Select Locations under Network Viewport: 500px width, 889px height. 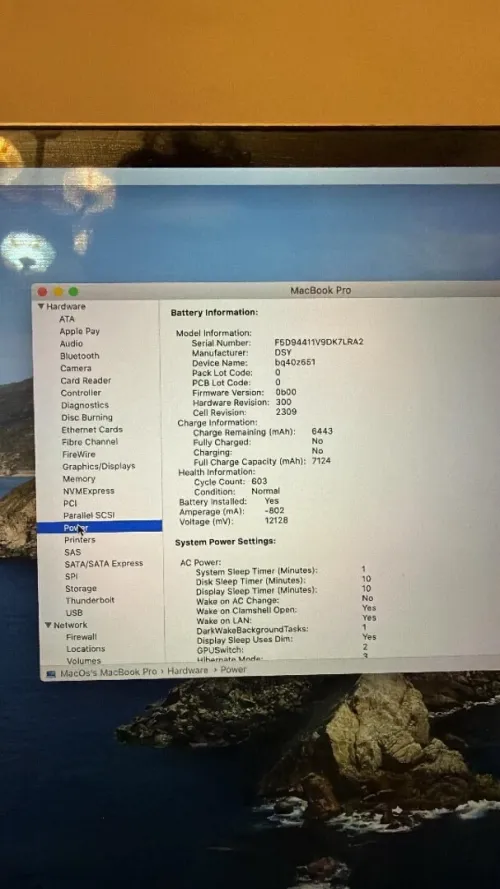86,649
